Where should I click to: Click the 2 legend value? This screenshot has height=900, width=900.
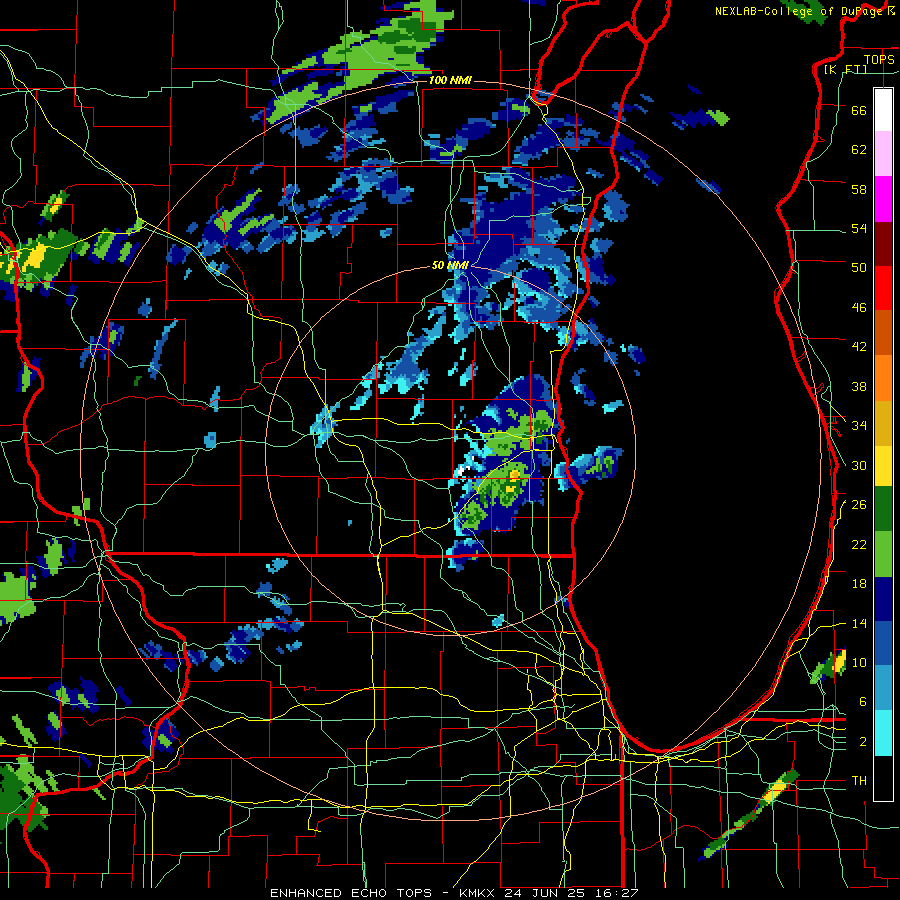863,742
